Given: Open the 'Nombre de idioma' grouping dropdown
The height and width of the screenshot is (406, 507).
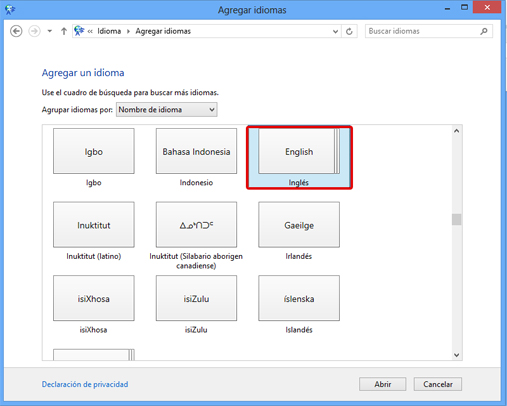Looking at the screenshot, I should pyautogui.click(x=167, y=110).
